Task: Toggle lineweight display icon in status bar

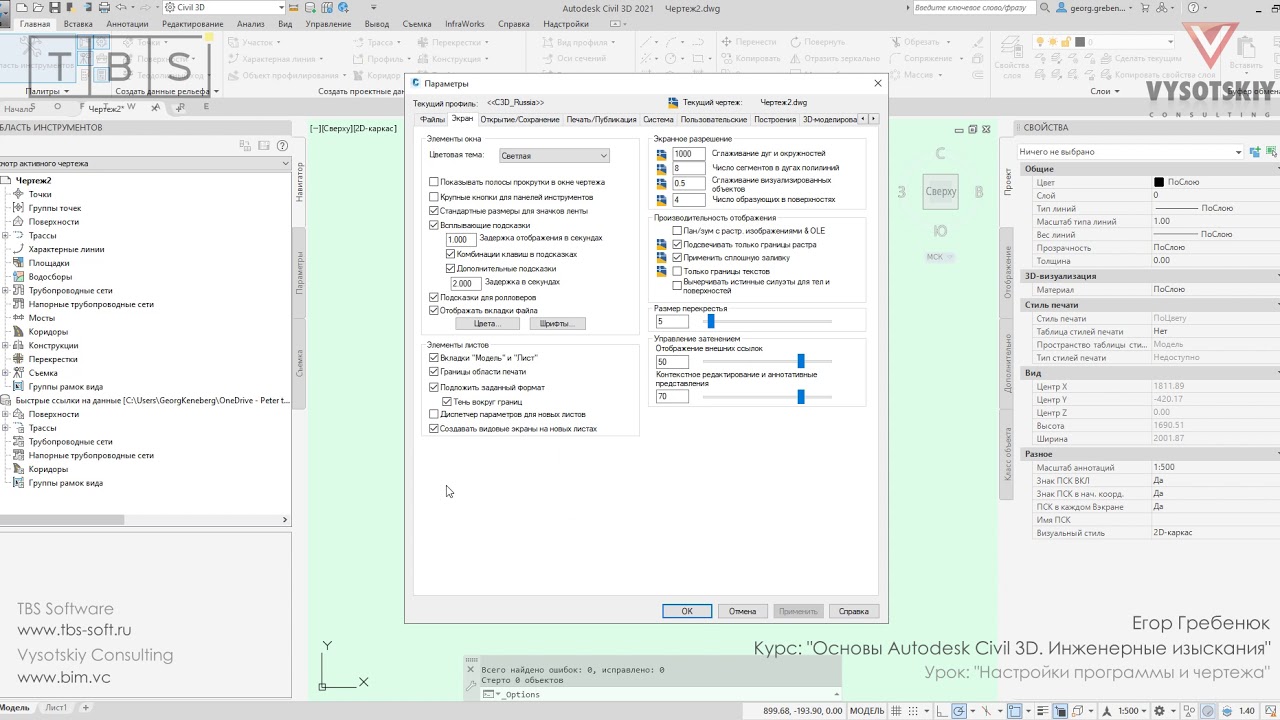Action: pos(1043,711)
